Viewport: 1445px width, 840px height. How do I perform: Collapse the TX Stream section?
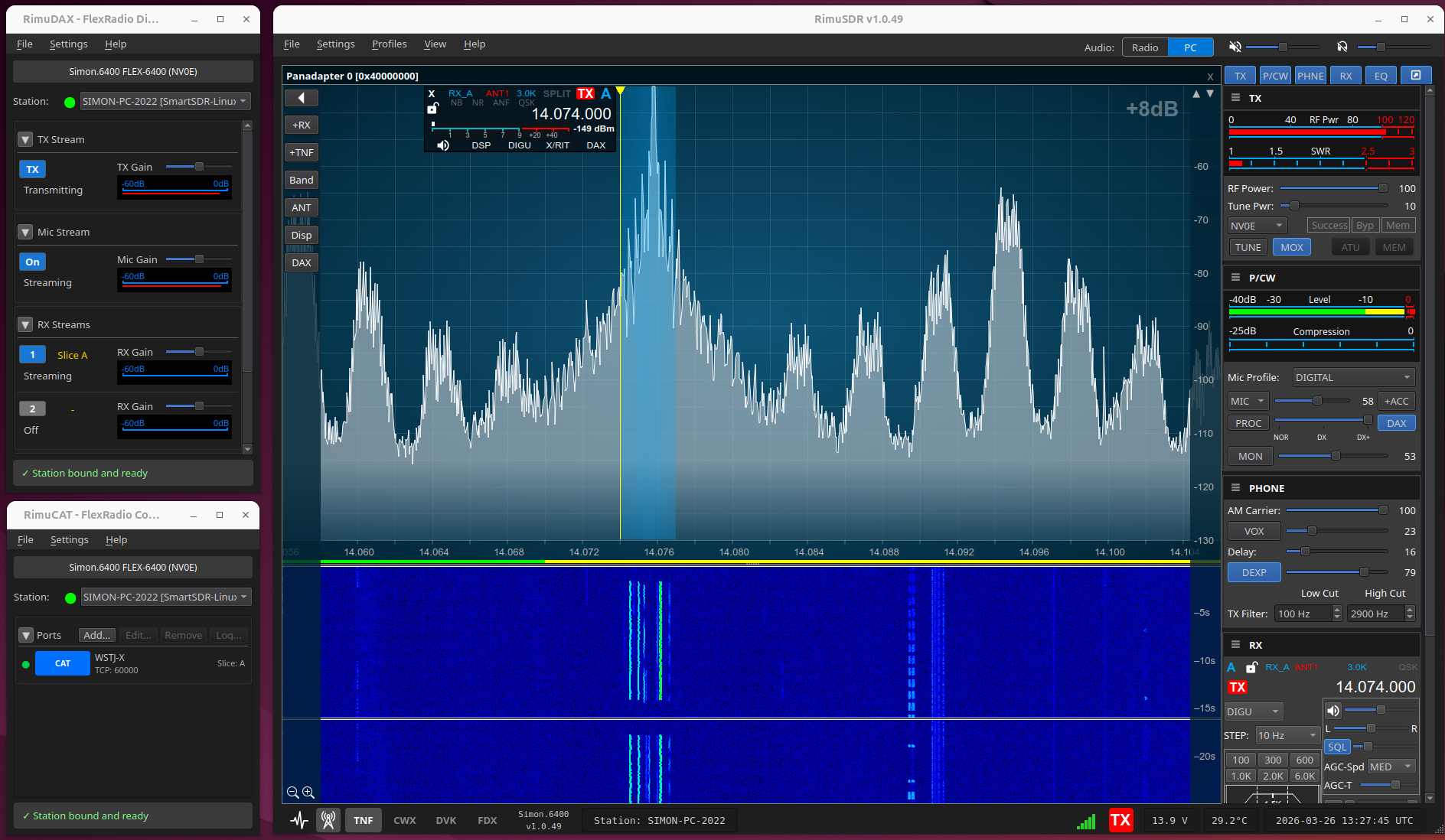[25, 138]
